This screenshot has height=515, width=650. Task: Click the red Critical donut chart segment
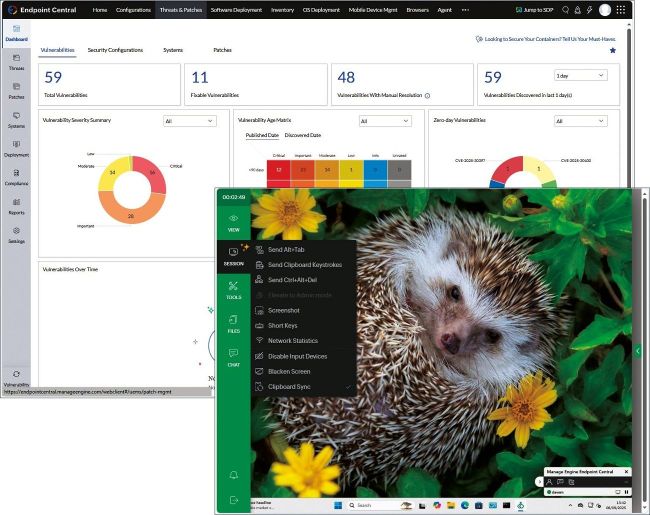[148, 173]
